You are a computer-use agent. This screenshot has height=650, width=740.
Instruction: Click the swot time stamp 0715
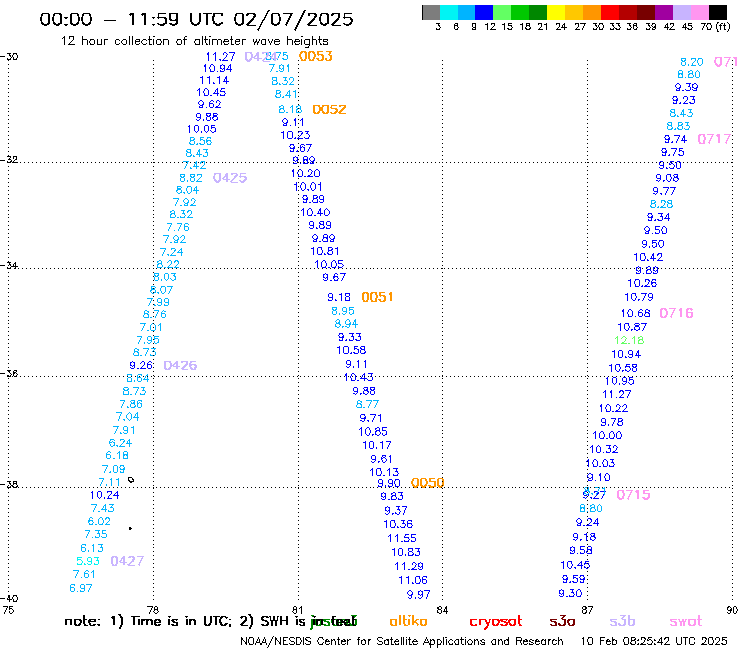pos(633,495)
